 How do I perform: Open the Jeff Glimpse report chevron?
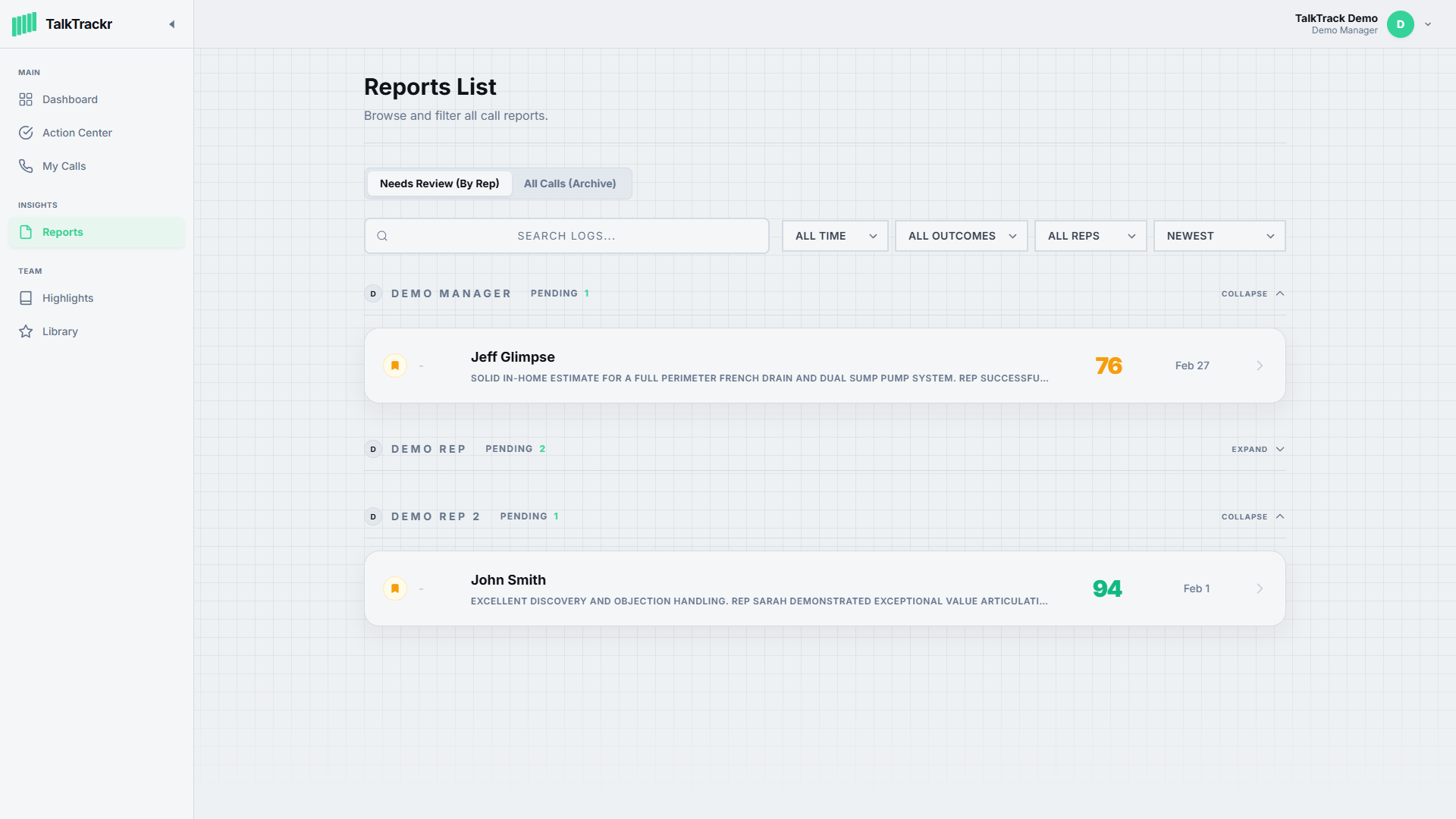point(1260,366)
